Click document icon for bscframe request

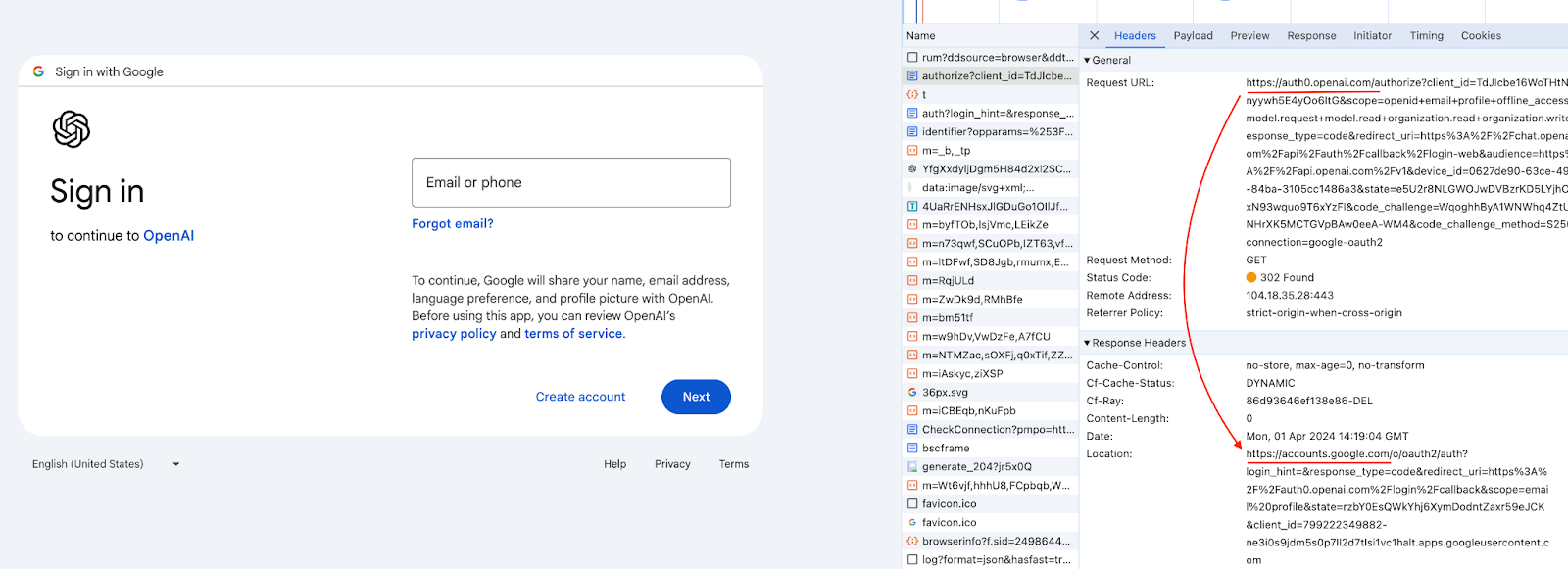[912, 449]
